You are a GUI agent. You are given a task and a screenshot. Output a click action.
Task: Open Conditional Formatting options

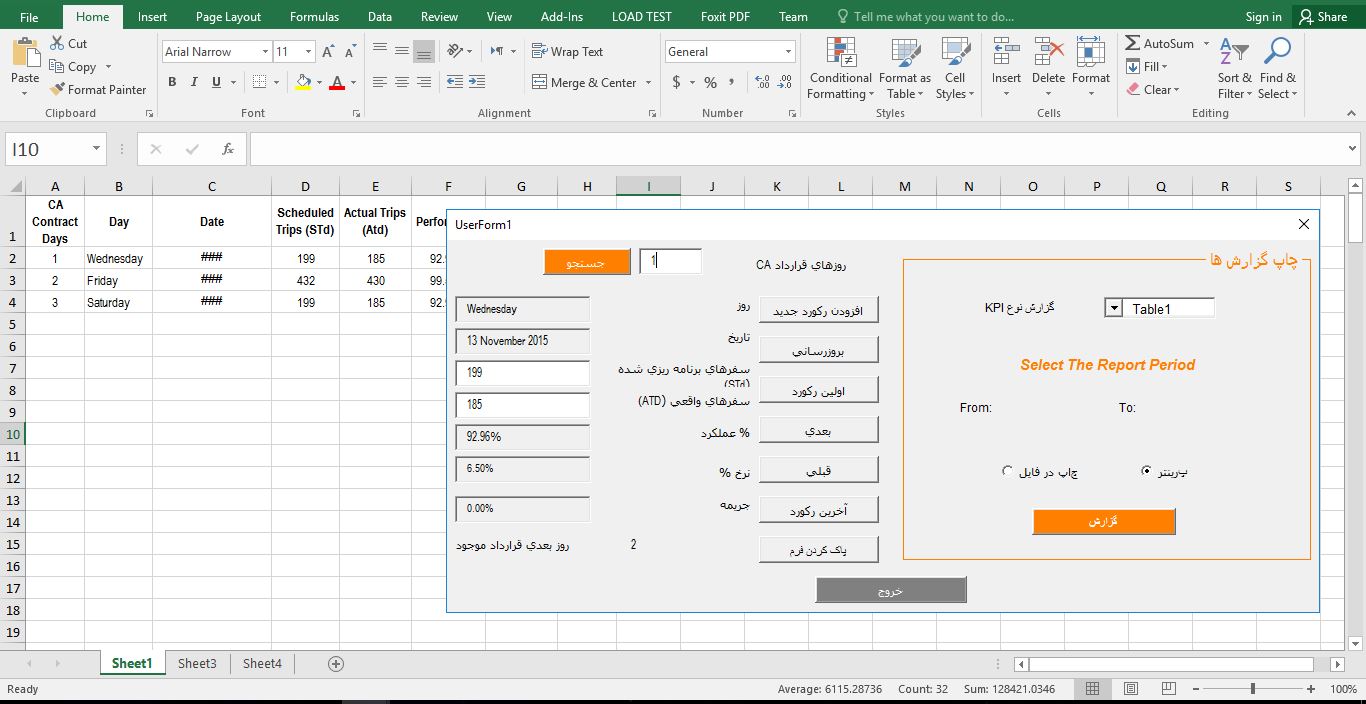[x=839, y=68]
